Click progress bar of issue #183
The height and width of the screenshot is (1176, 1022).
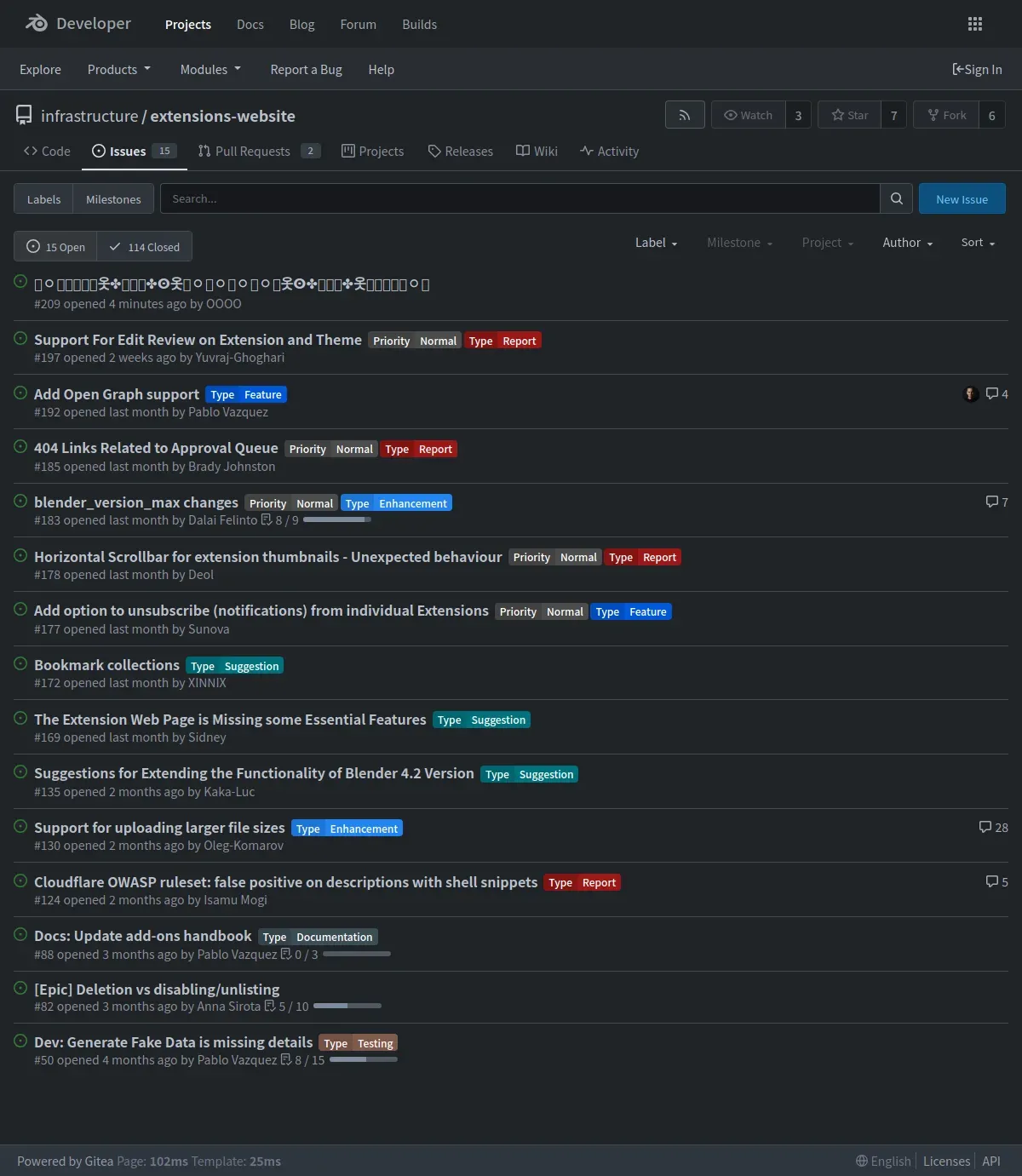(337, 519)
